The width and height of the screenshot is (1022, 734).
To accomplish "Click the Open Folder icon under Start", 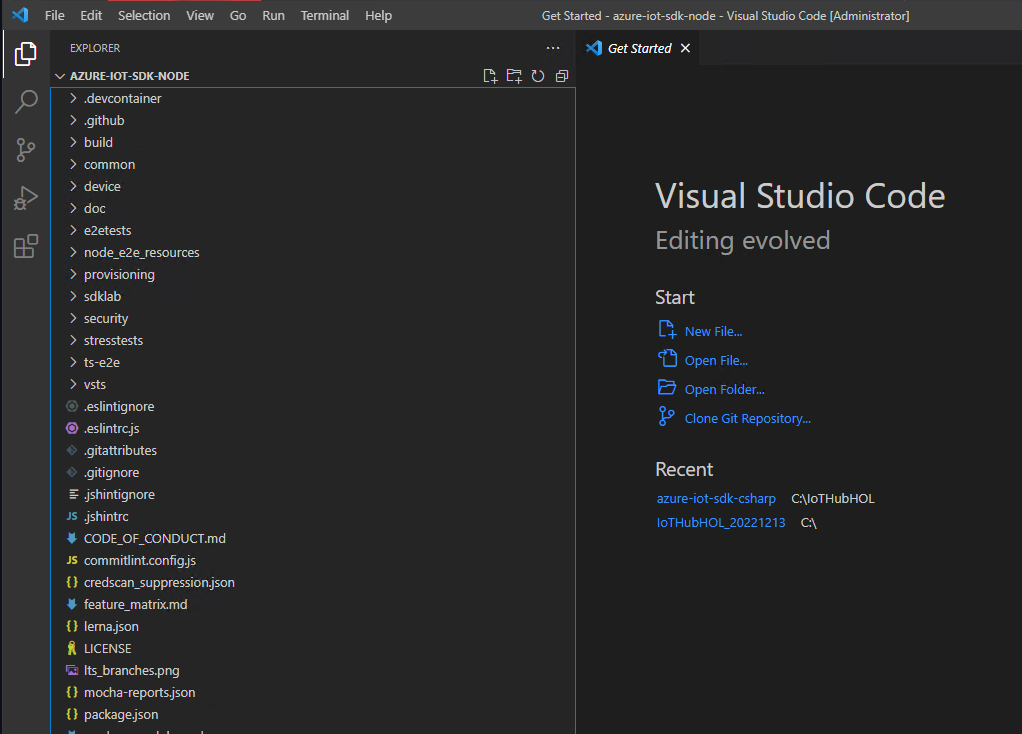I will [x=667, y=388].
